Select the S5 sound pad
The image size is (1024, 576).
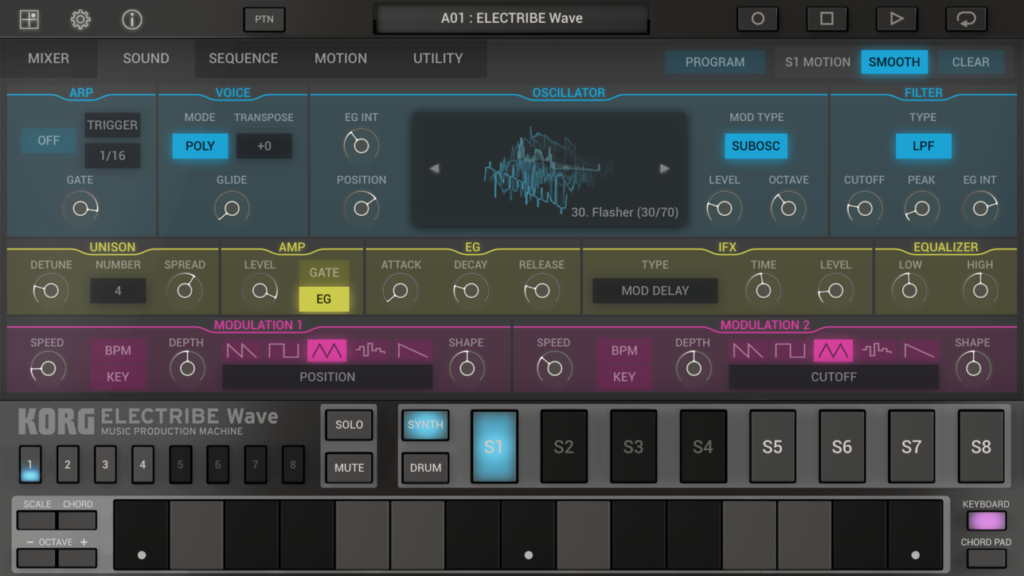click(x=772, y=447)
